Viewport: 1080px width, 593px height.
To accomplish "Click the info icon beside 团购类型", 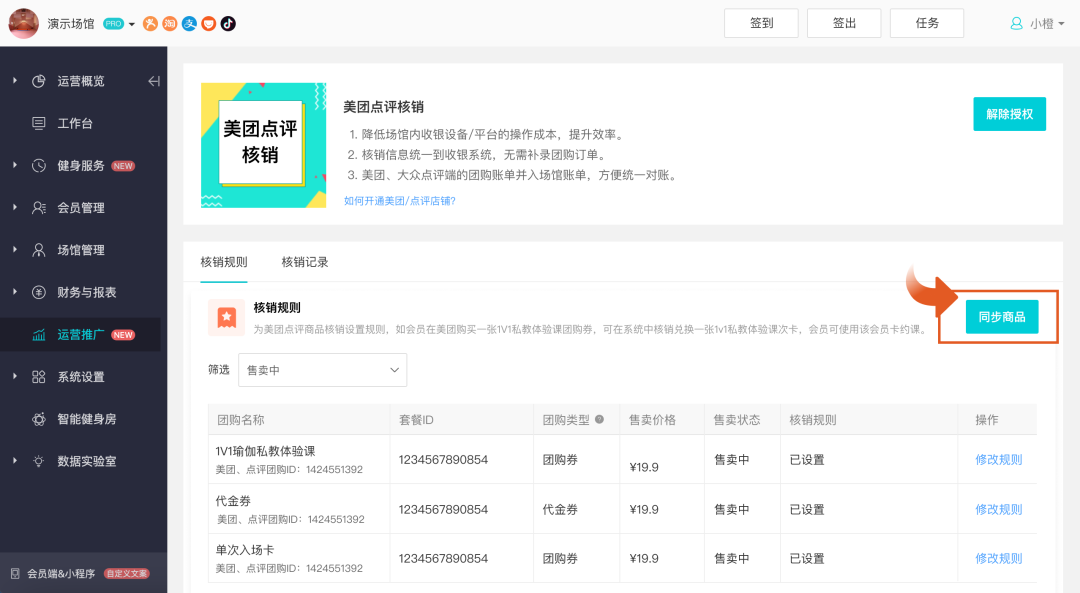I will pyautogui.click(x=600, y=420).
